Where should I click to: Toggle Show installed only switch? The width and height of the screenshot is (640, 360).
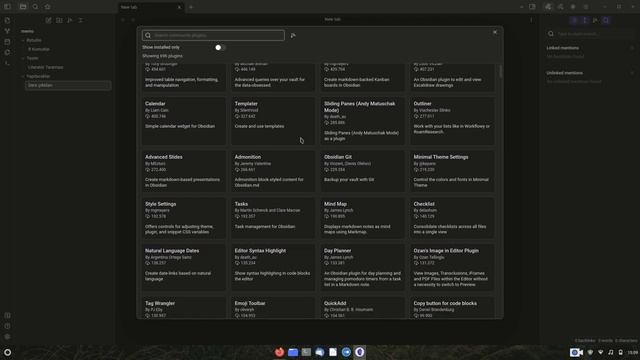220,47
